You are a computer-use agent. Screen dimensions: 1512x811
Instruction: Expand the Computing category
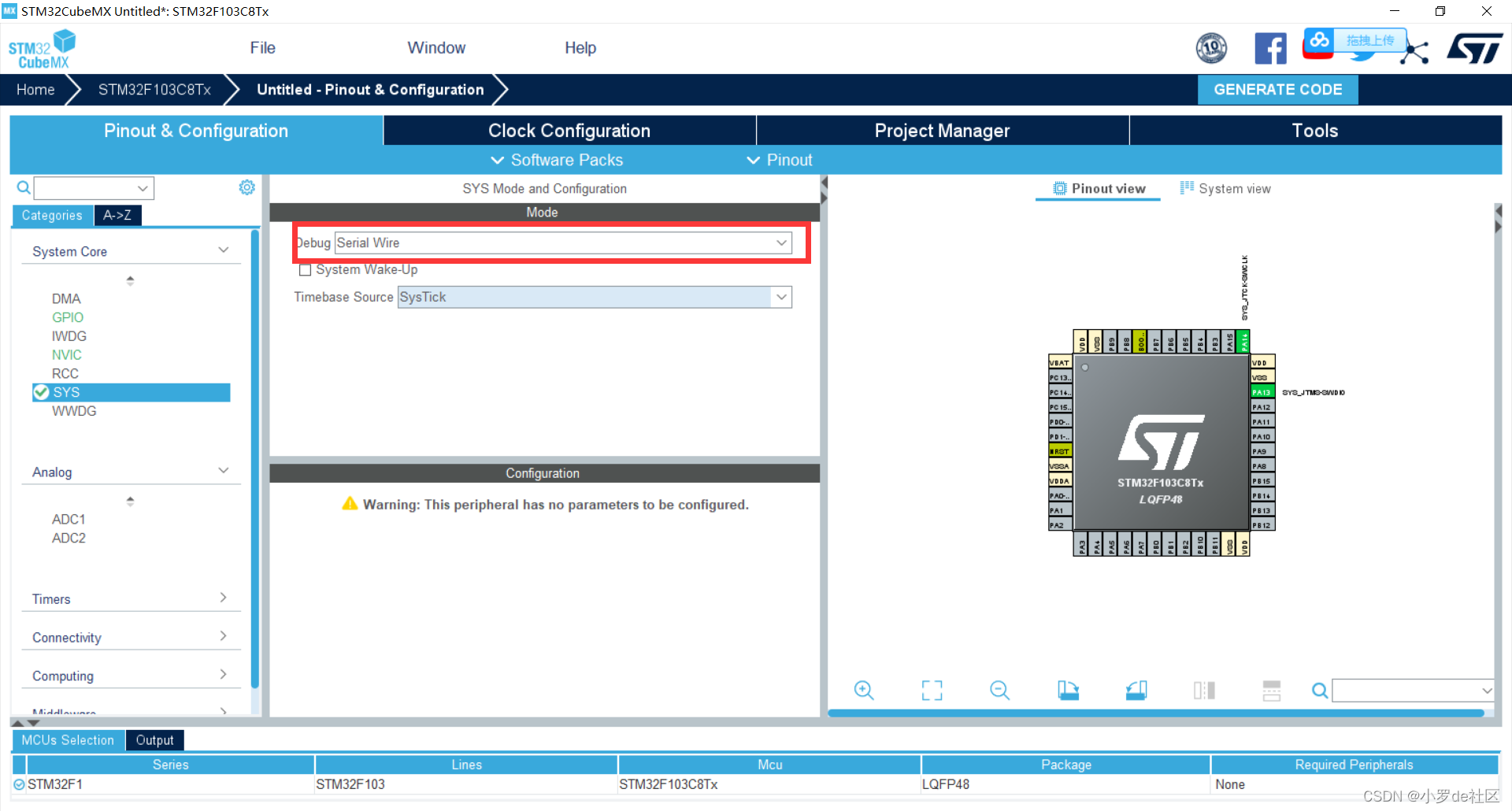[x=223, y=675]
